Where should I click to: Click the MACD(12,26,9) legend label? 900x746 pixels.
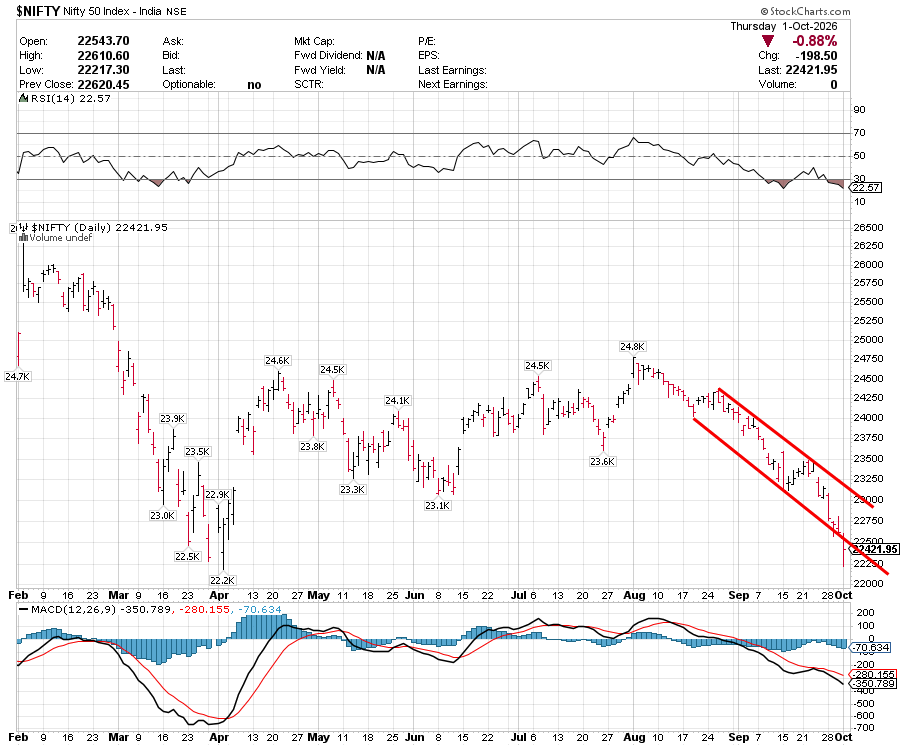pos(72,609)
